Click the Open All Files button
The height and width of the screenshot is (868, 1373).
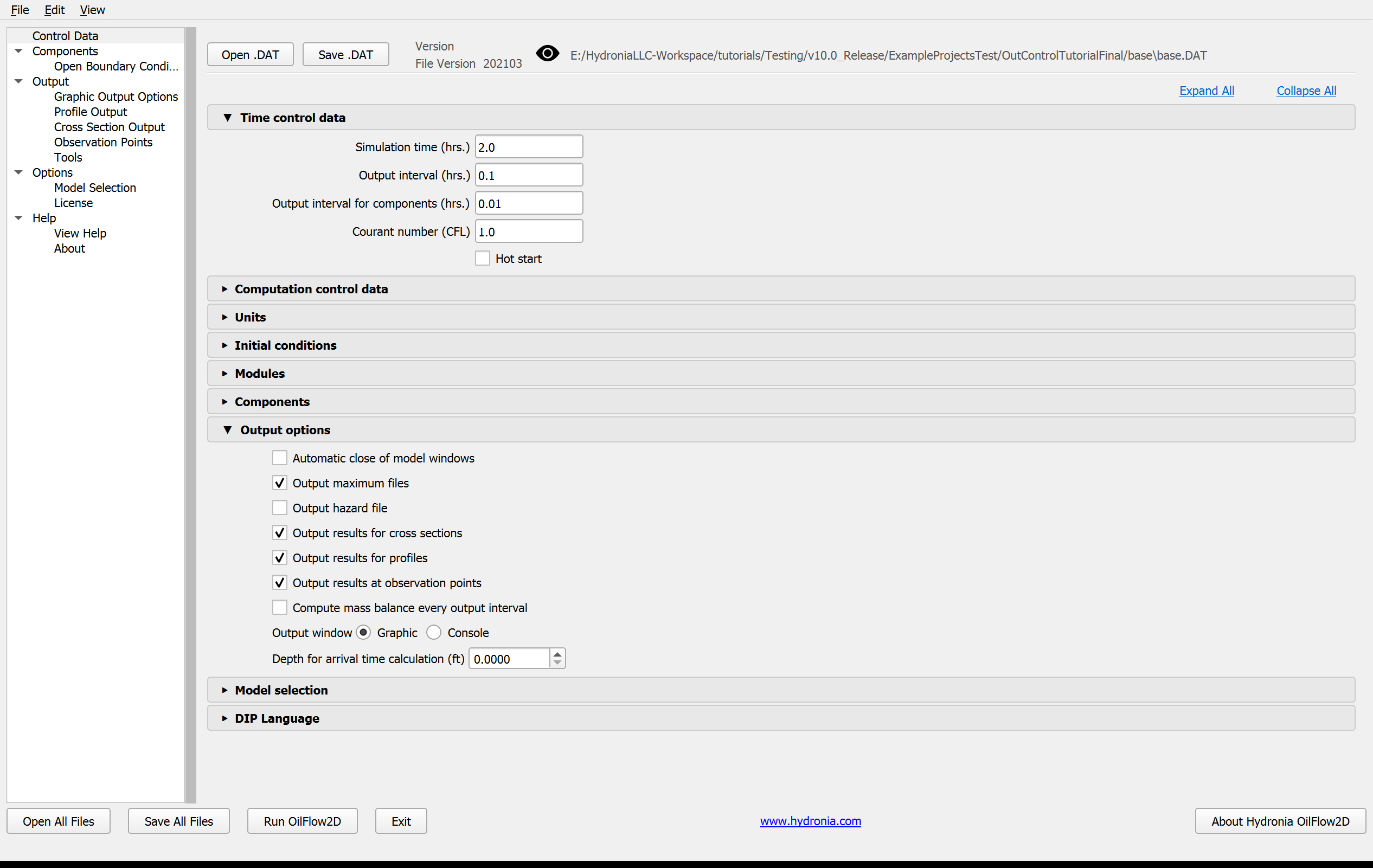tap(59, 821)
